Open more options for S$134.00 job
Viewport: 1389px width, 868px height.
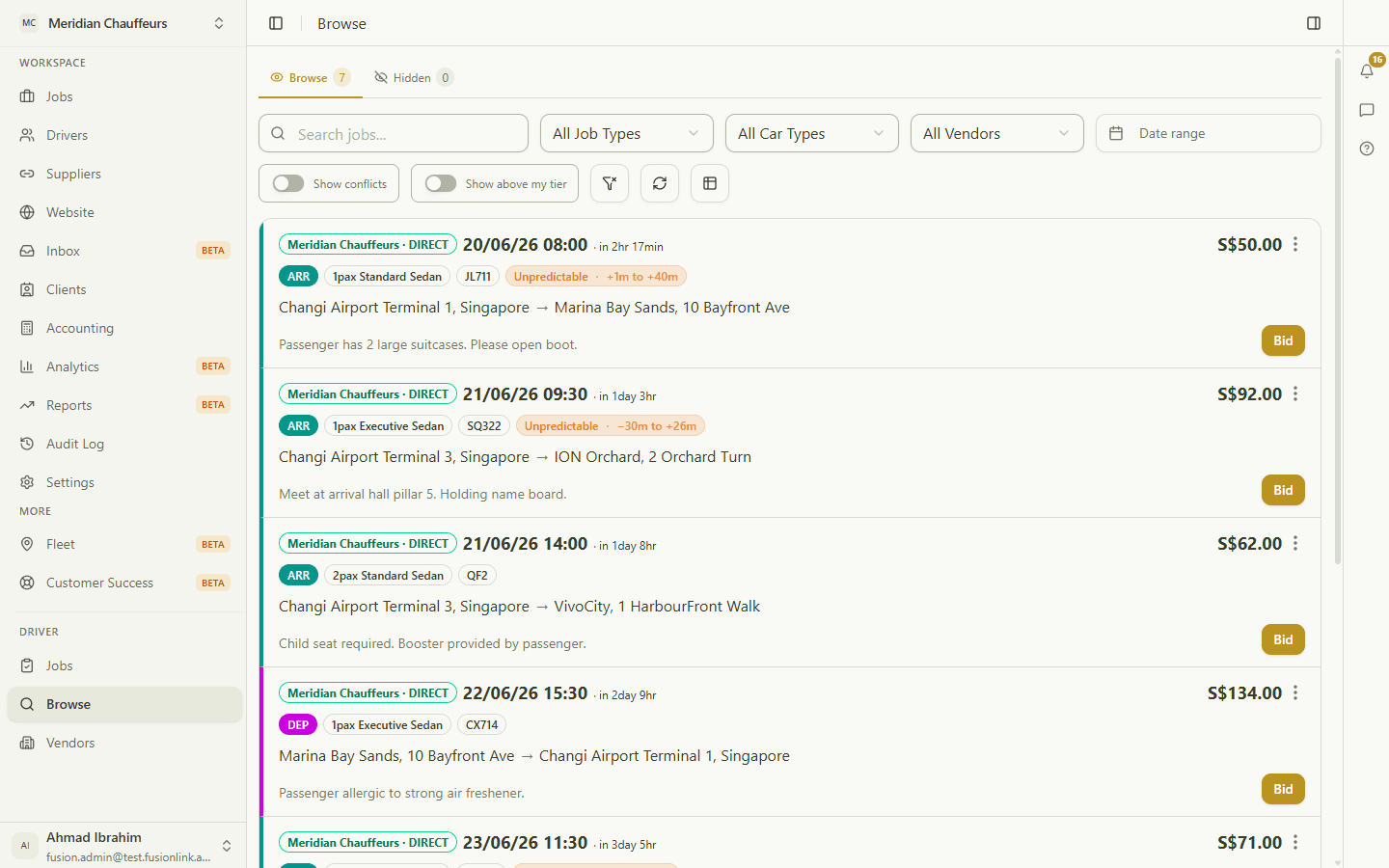pos(1295,693)
